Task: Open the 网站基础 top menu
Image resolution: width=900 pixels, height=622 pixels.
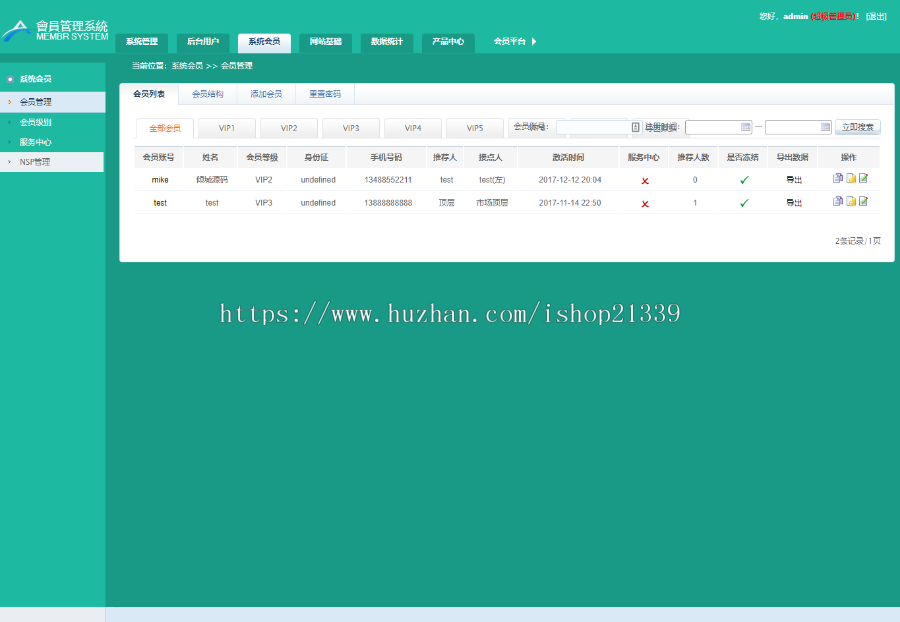Action: (325, 42)
